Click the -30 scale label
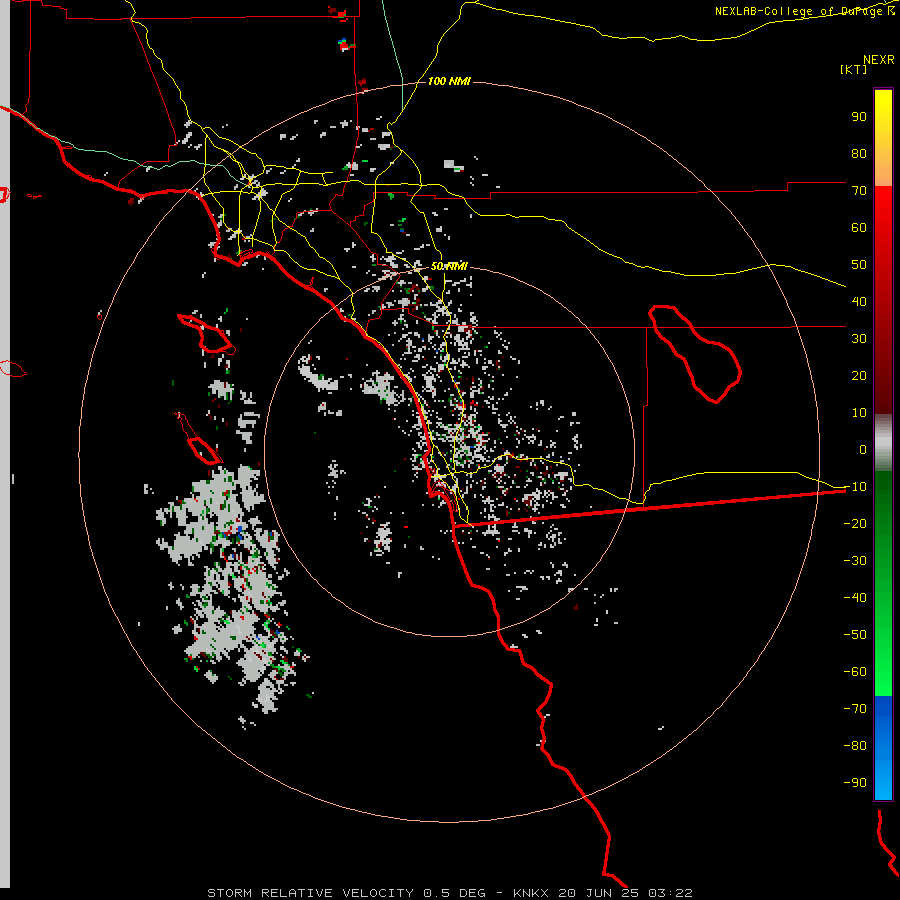This screenshot has width=900, height=900. (x=855, y=561)
